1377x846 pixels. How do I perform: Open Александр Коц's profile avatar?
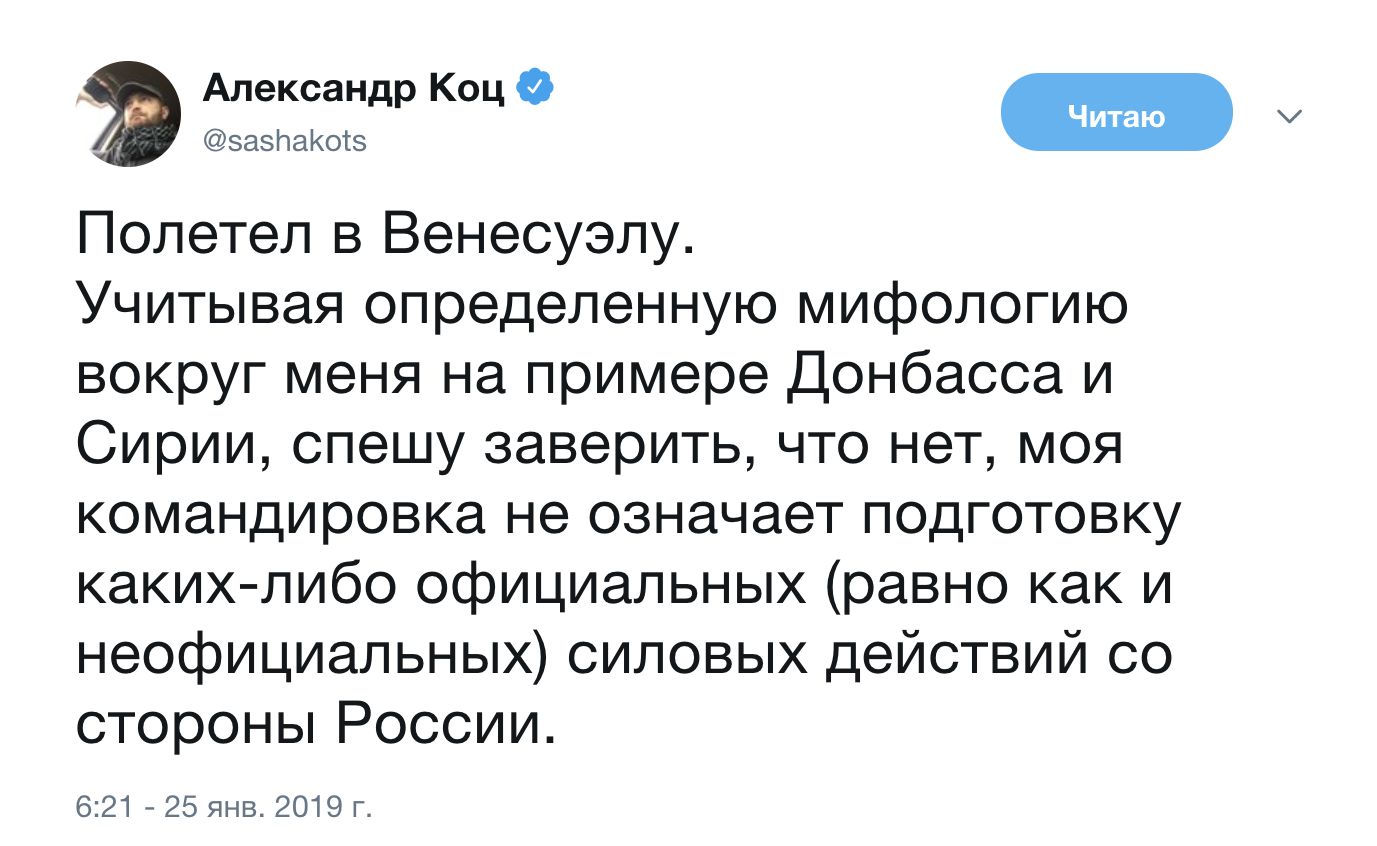[128, 113]
